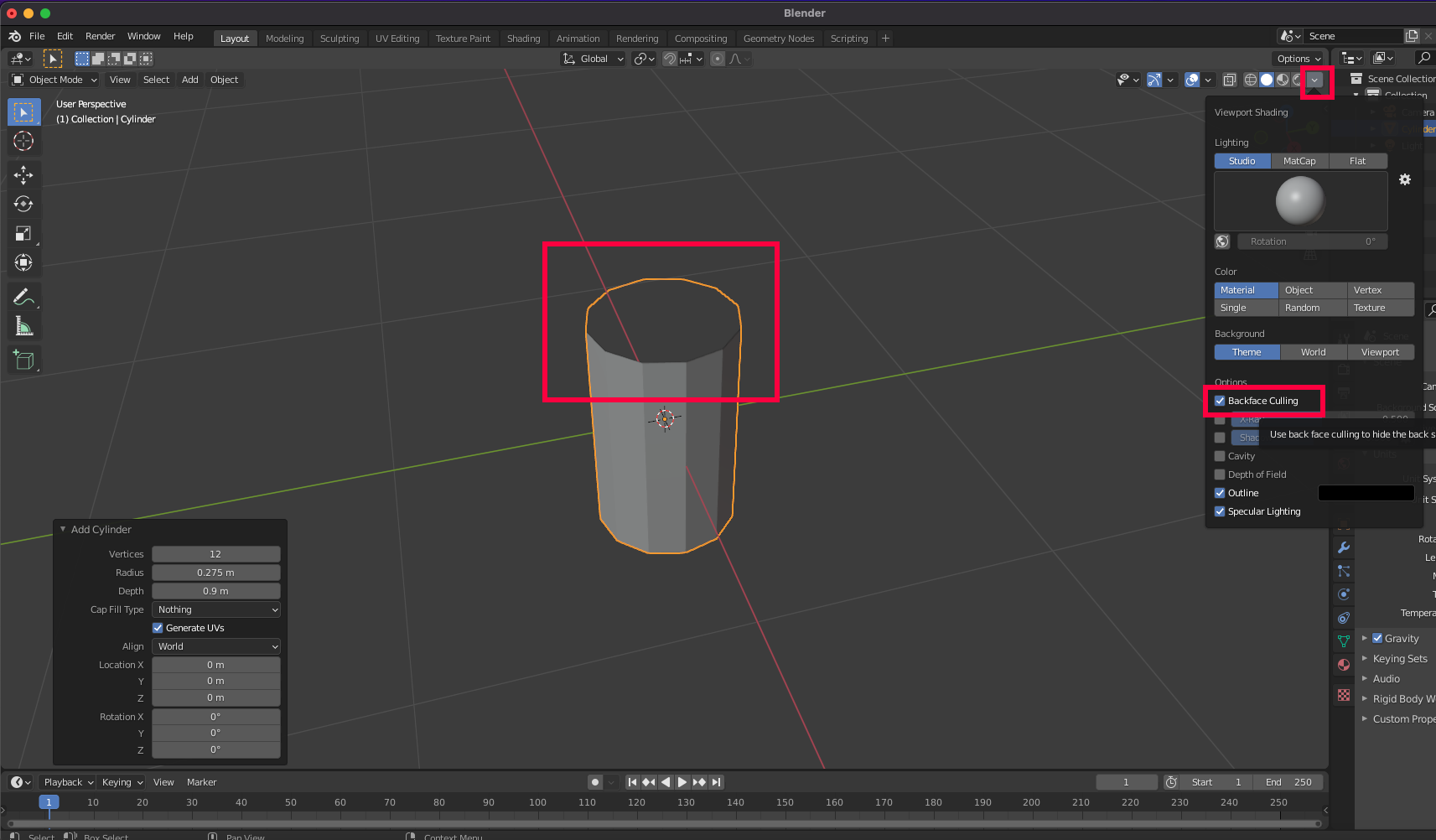Viewport: 1436px width, 840px height.
Task: Switch to the Geometry Nodes workspace tab
Action: (779, 39)
